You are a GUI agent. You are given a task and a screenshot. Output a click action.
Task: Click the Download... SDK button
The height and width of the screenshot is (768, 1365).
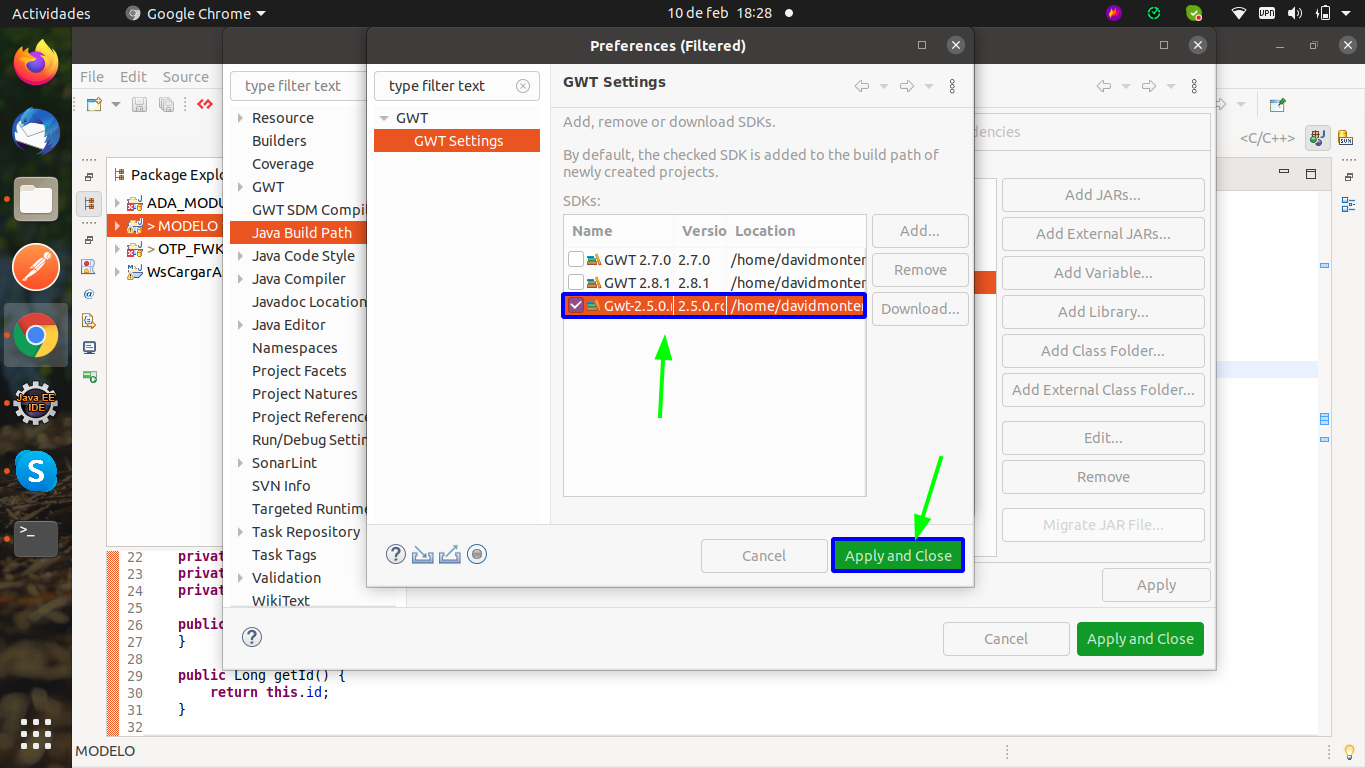(x=920, y=309)
